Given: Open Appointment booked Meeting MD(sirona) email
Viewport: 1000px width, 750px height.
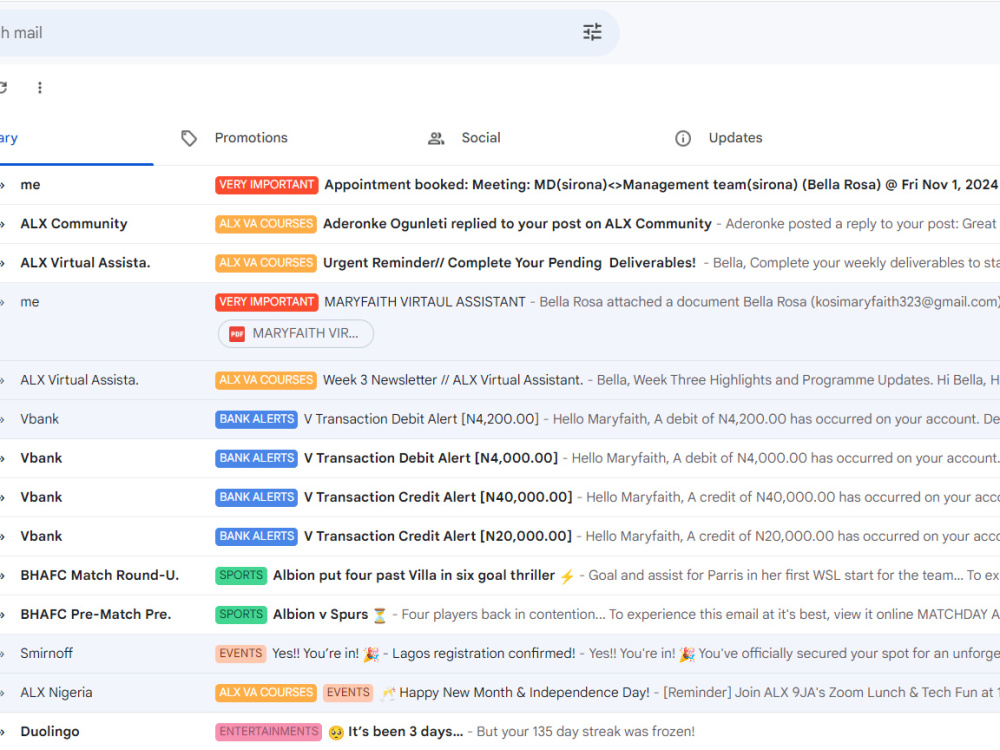Looking at the screenshot, I should point(661,185).
